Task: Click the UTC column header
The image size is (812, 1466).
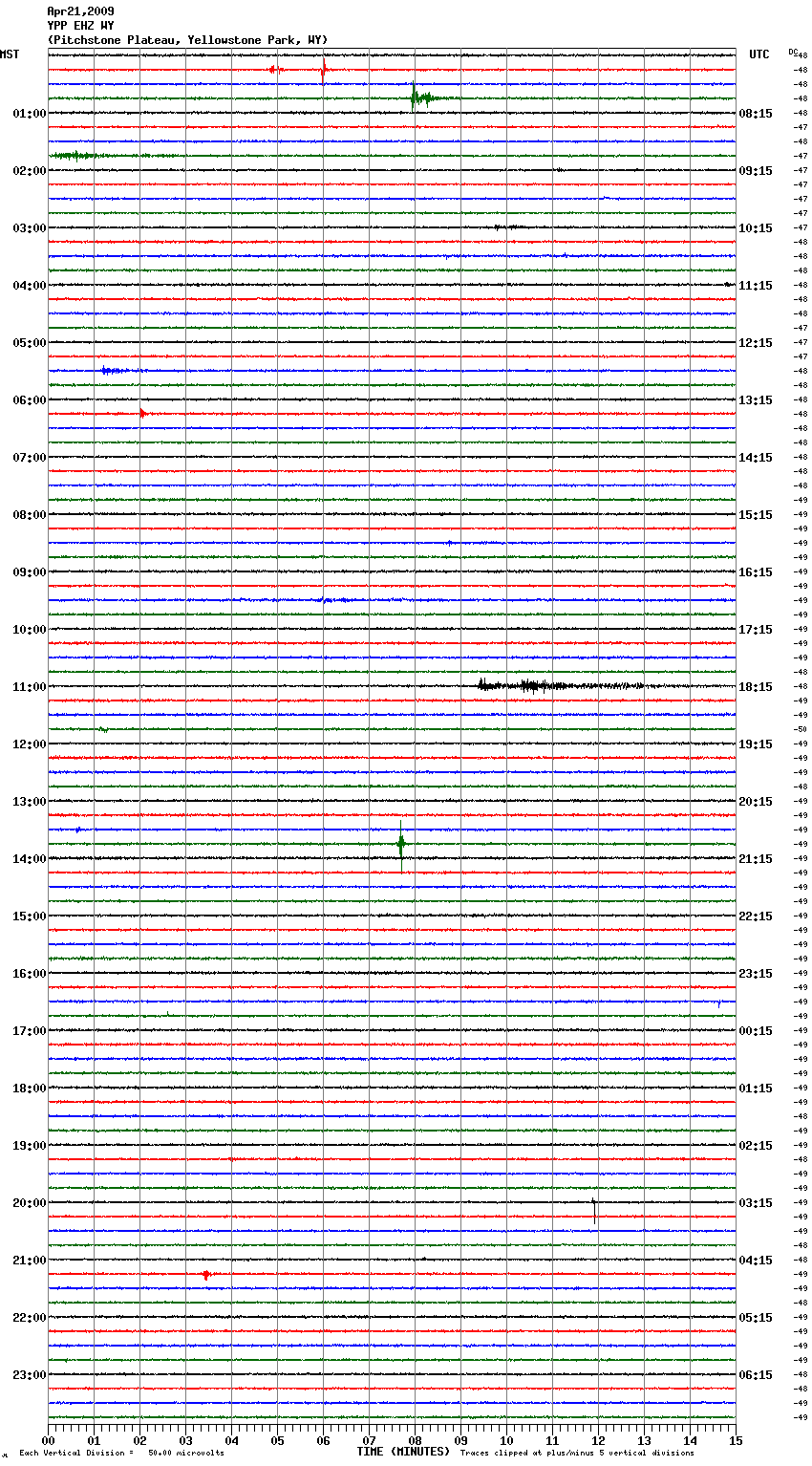Action: (x=759, y=54)
